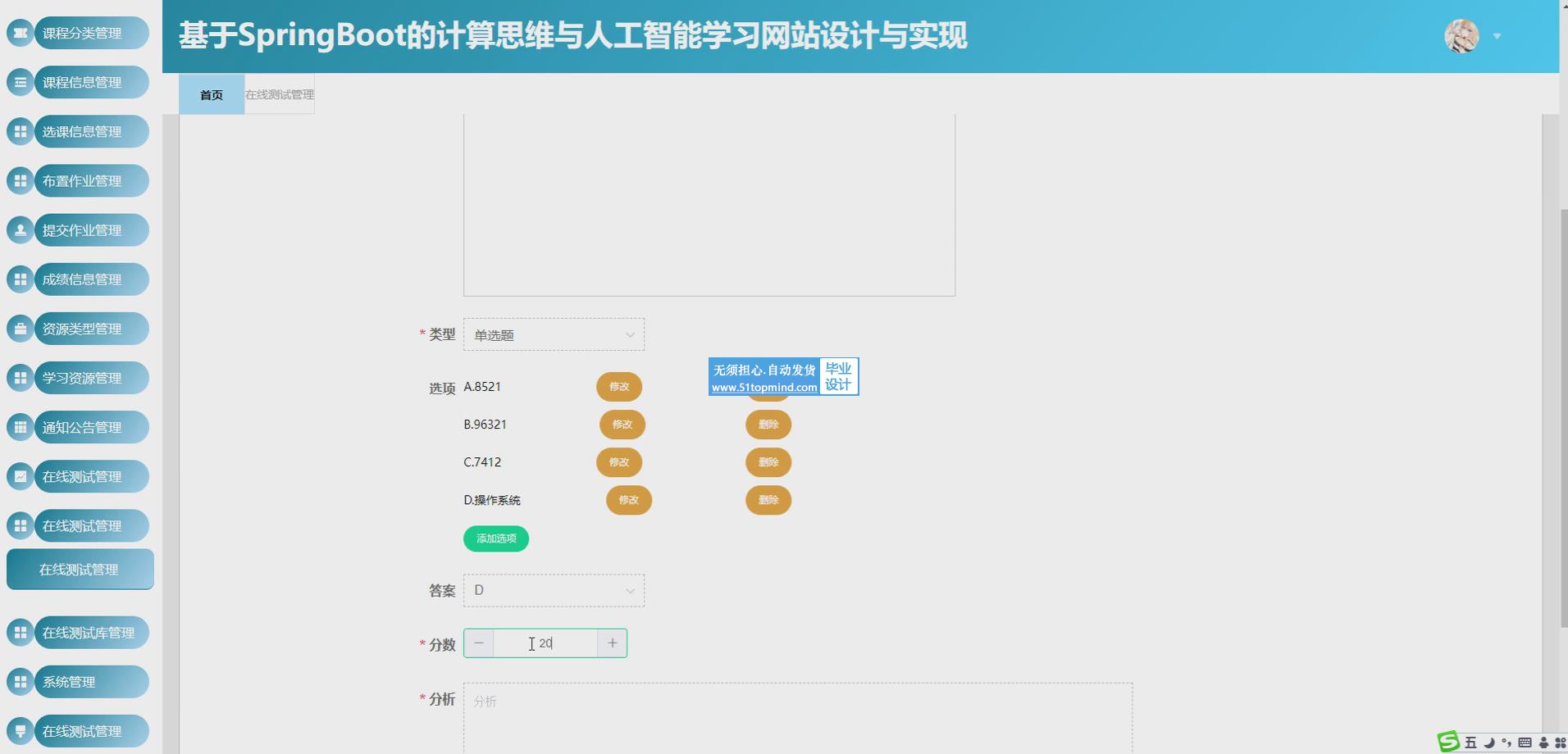Screen dimensions: 1568x754
Task: Switch to the 首页 tab
Action: (x=212, y=94)
